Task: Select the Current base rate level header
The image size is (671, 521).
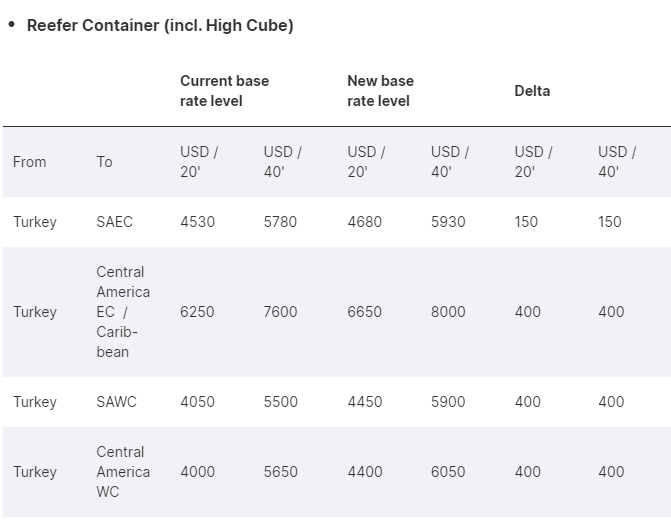Action: 224,91
